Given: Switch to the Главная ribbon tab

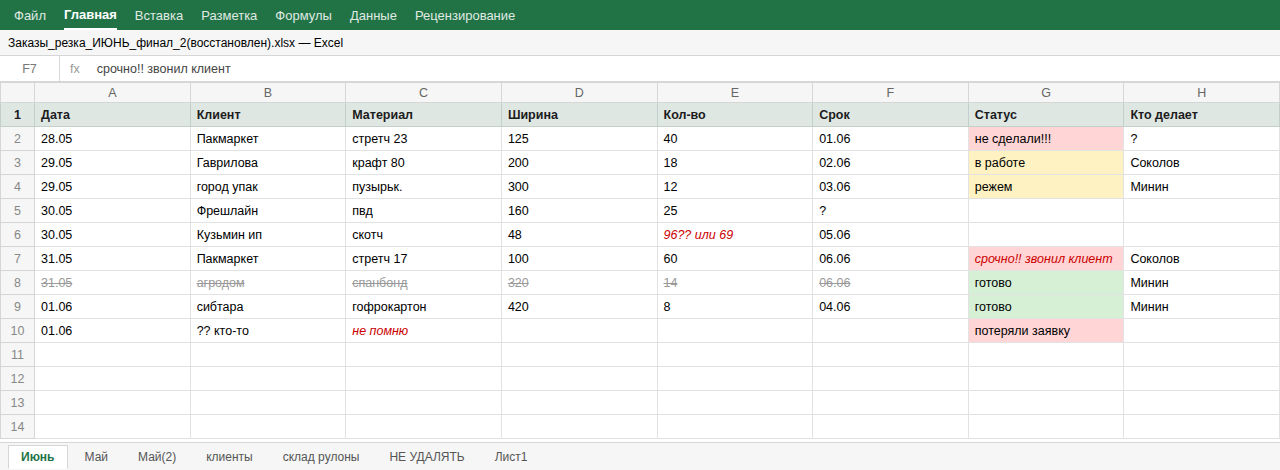Looking at the screenshot, I should pyautogui.click(x=90, y=15).
